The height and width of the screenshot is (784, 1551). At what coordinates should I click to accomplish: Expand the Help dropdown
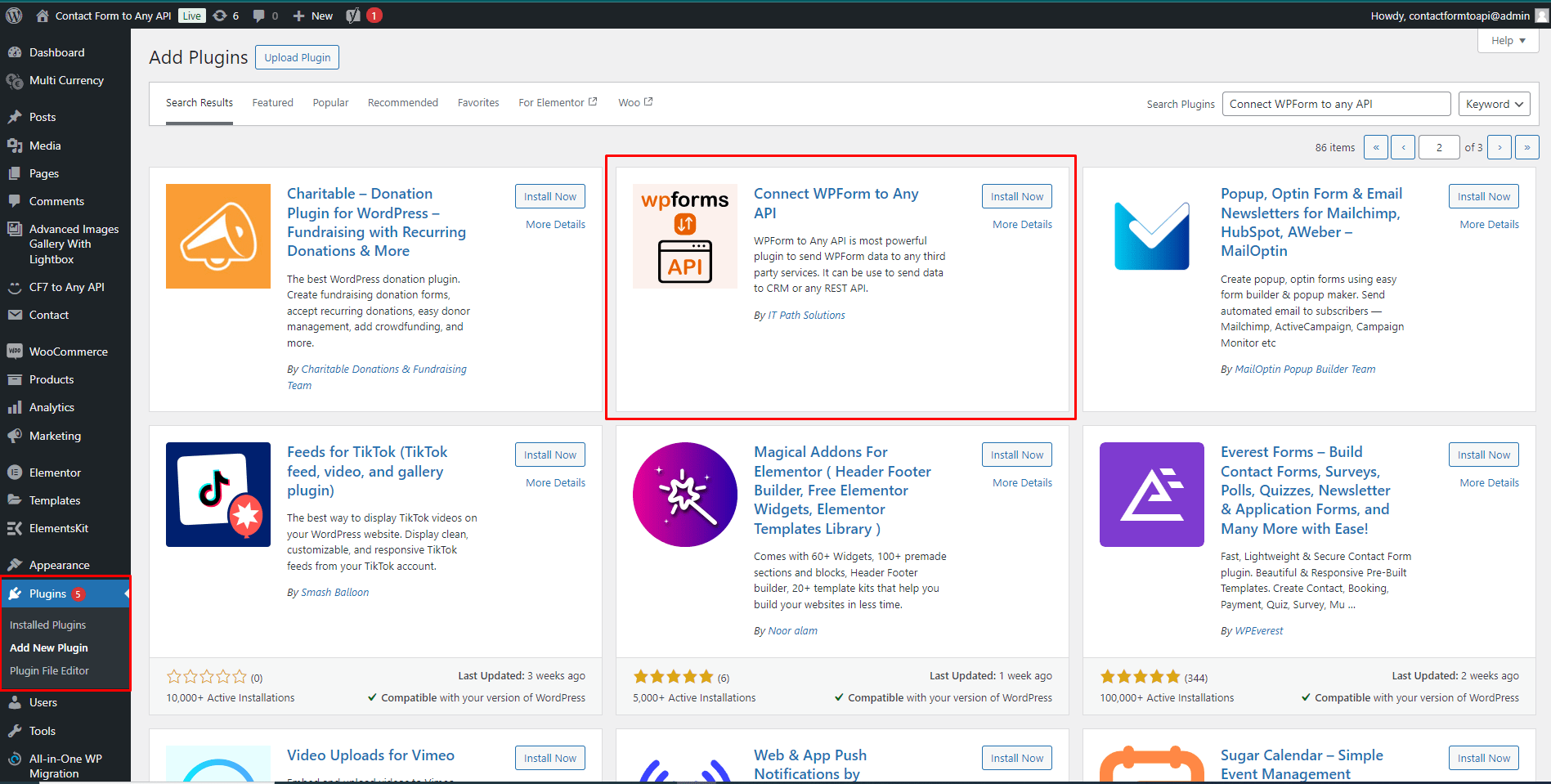point(1508,41)
